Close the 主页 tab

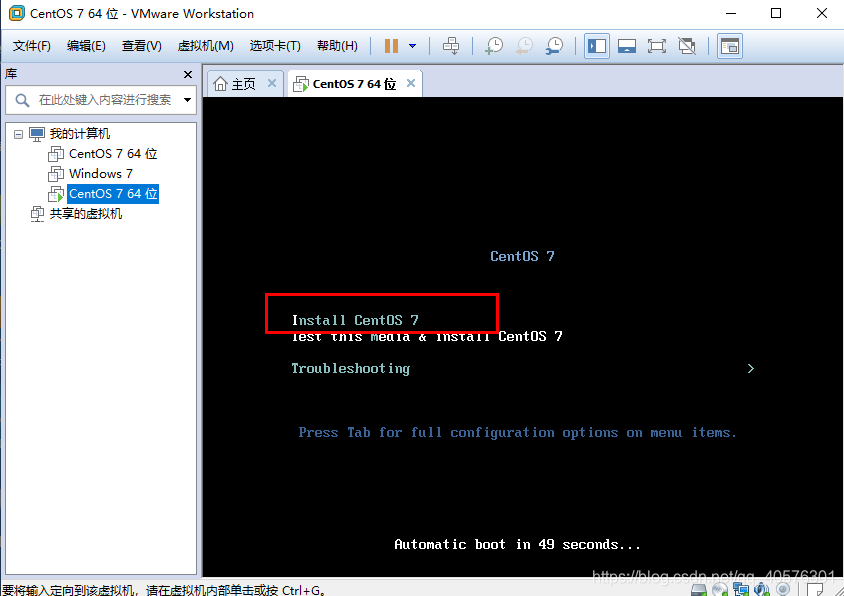click(x=272, y=83)
